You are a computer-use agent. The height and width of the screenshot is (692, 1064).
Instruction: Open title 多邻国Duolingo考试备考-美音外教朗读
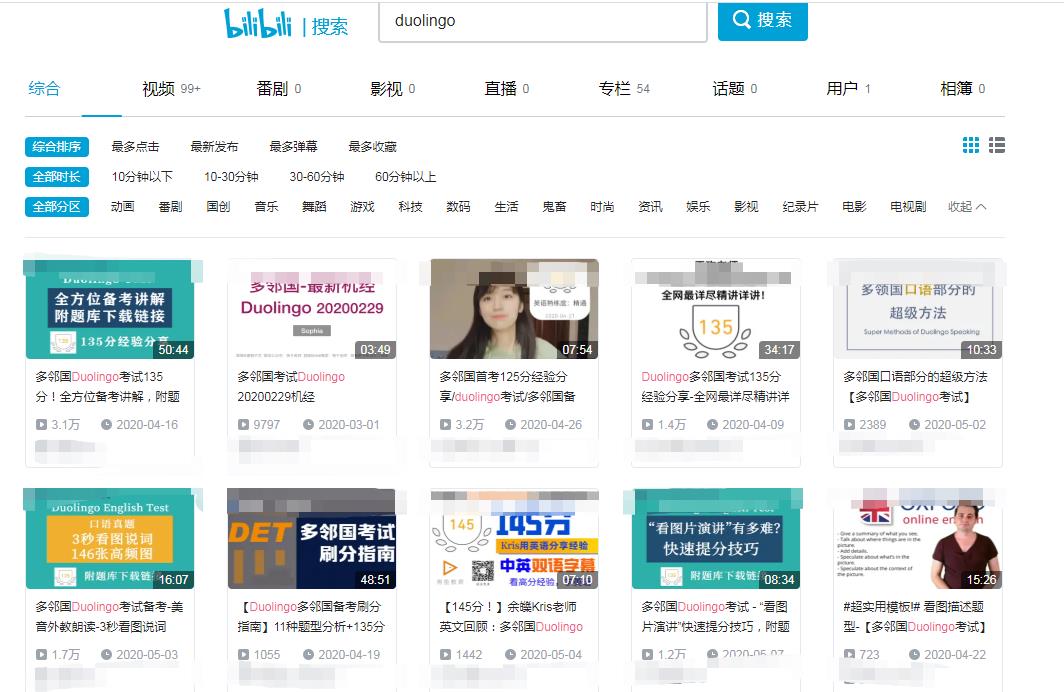click(109, 617)
